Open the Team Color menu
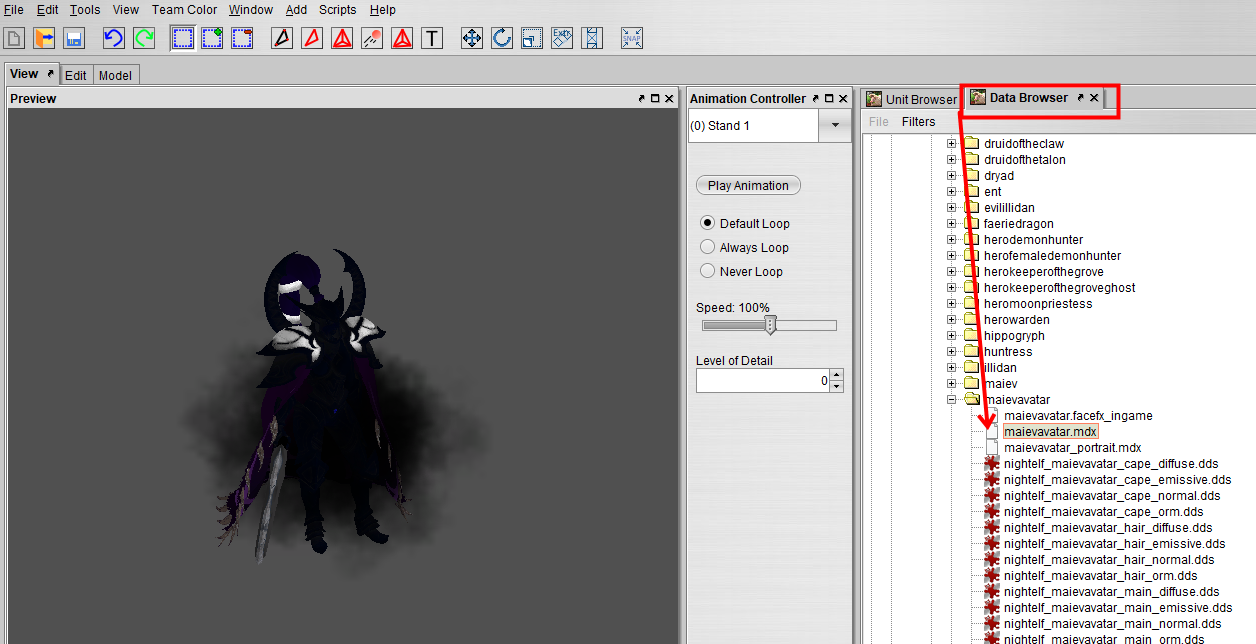 click(x=184, y=10)
